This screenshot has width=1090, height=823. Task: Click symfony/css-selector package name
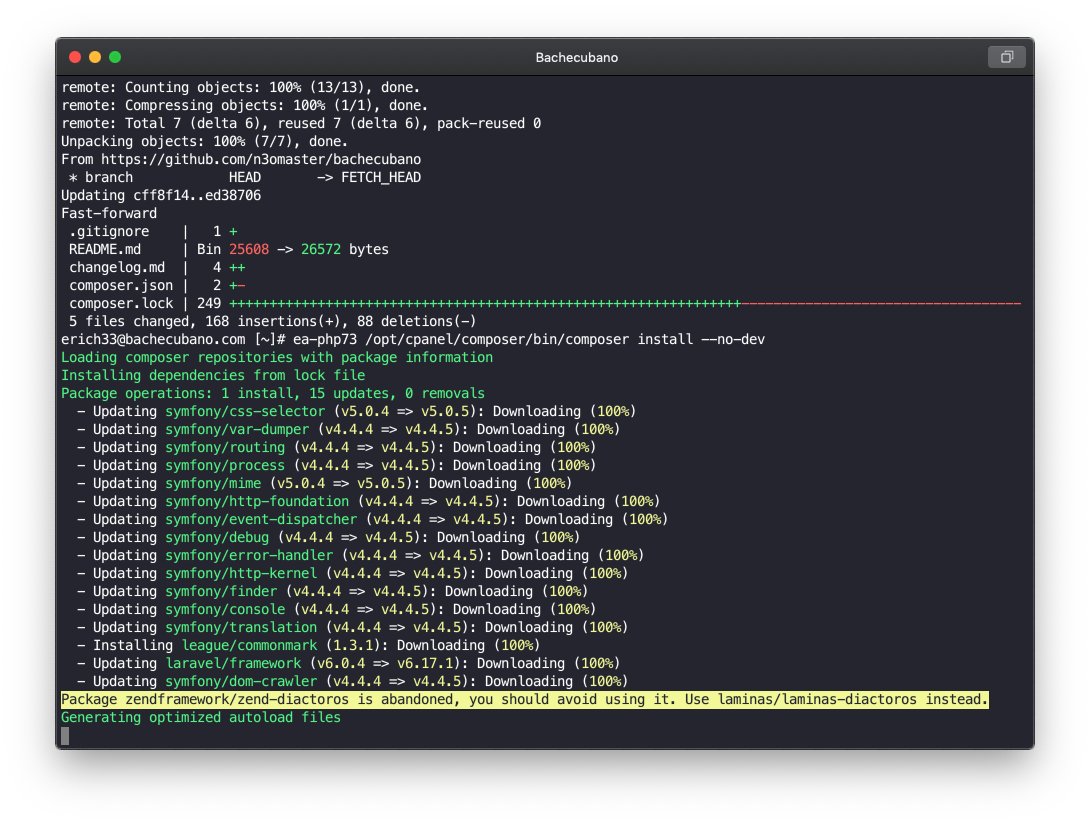coord(245,412)
